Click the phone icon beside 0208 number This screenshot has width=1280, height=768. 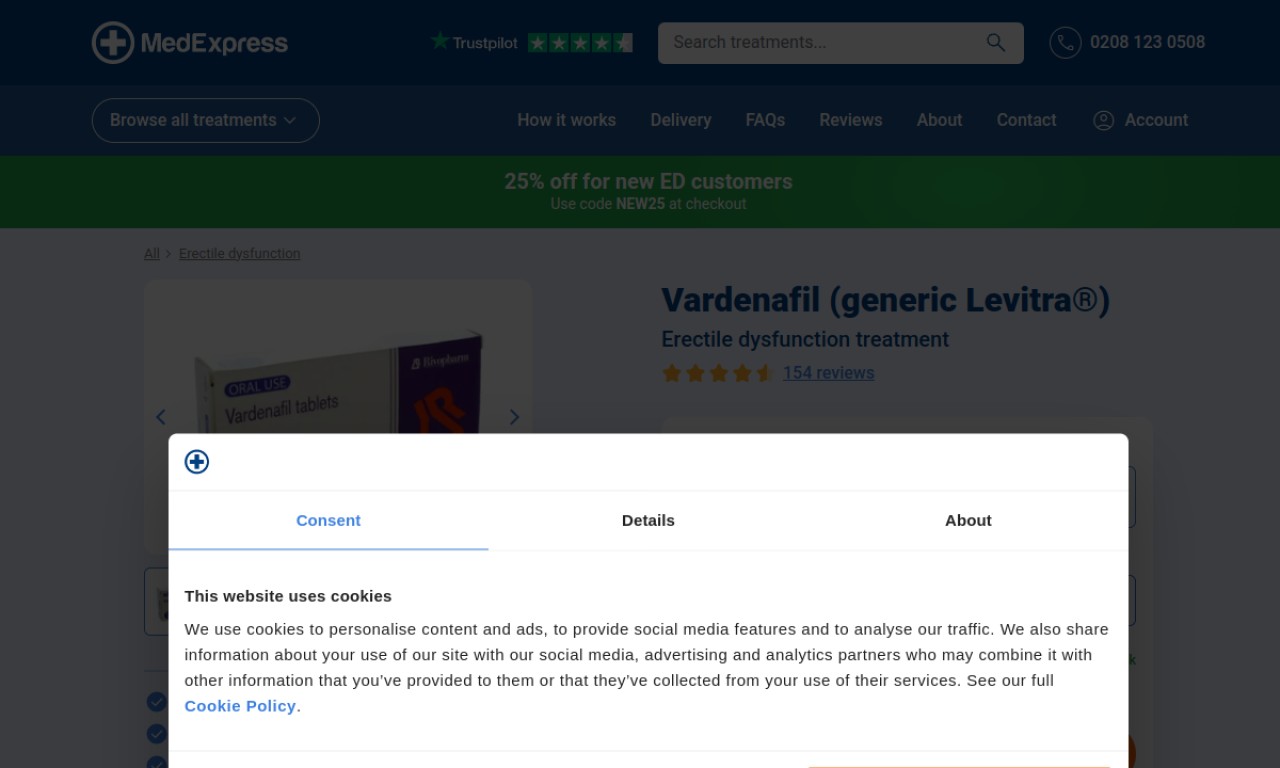1065,42
